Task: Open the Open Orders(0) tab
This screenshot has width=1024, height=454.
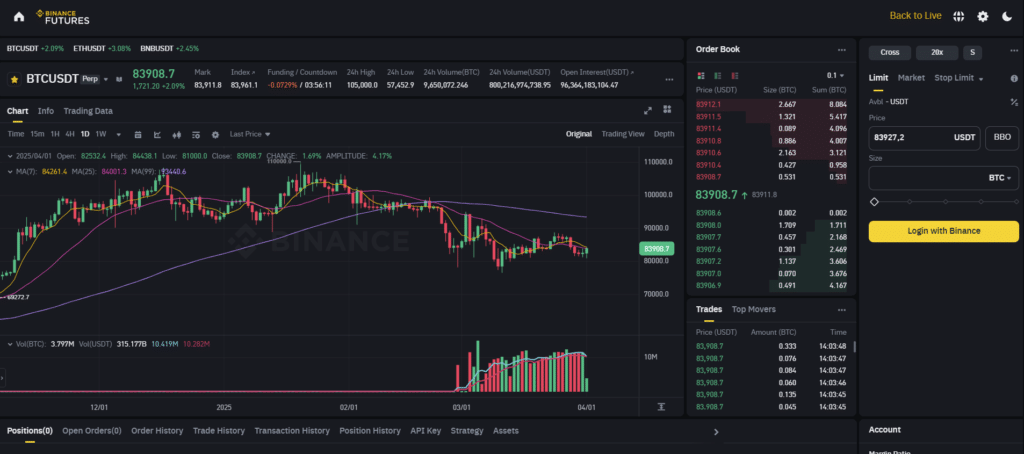Action: (x=91, y=431)
